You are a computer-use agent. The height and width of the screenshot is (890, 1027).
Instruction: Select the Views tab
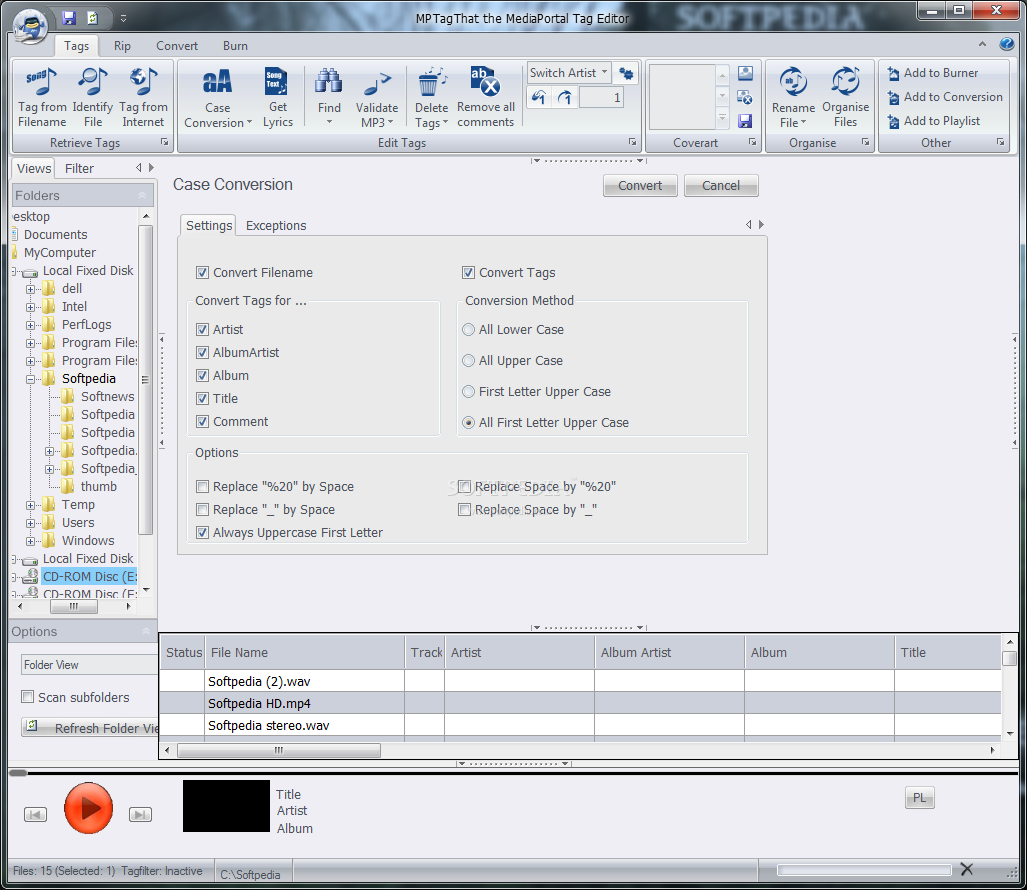pos(33,168)
